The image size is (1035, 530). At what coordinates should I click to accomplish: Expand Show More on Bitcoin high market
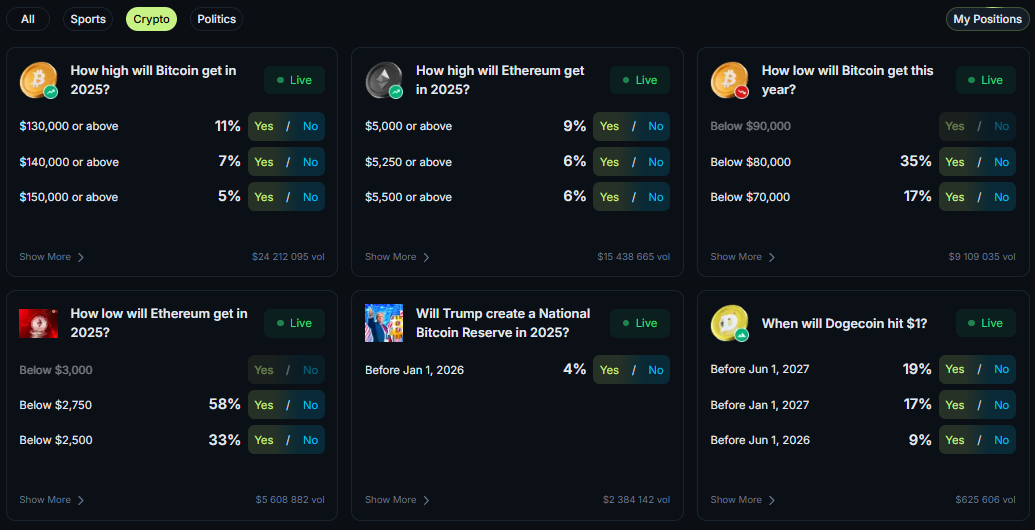point(52,257)
